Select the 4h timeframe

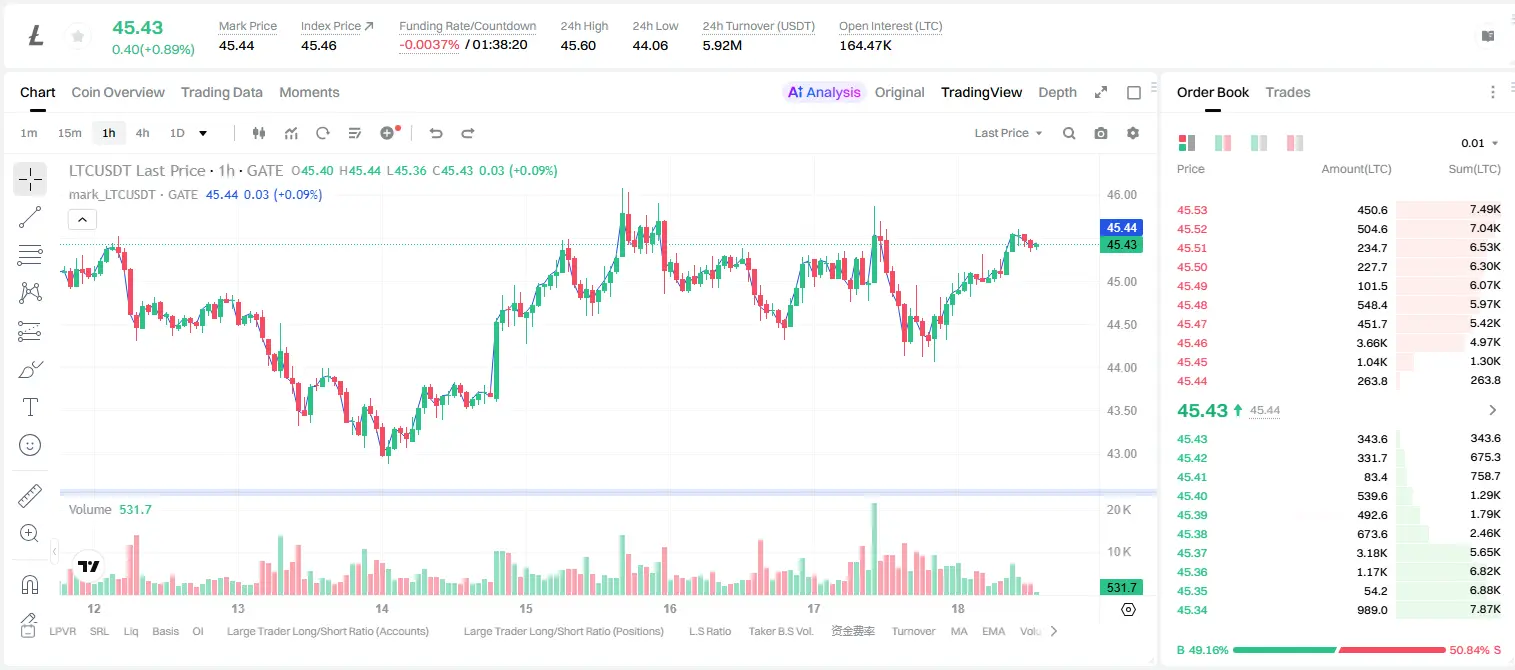[x=142, y=133]
